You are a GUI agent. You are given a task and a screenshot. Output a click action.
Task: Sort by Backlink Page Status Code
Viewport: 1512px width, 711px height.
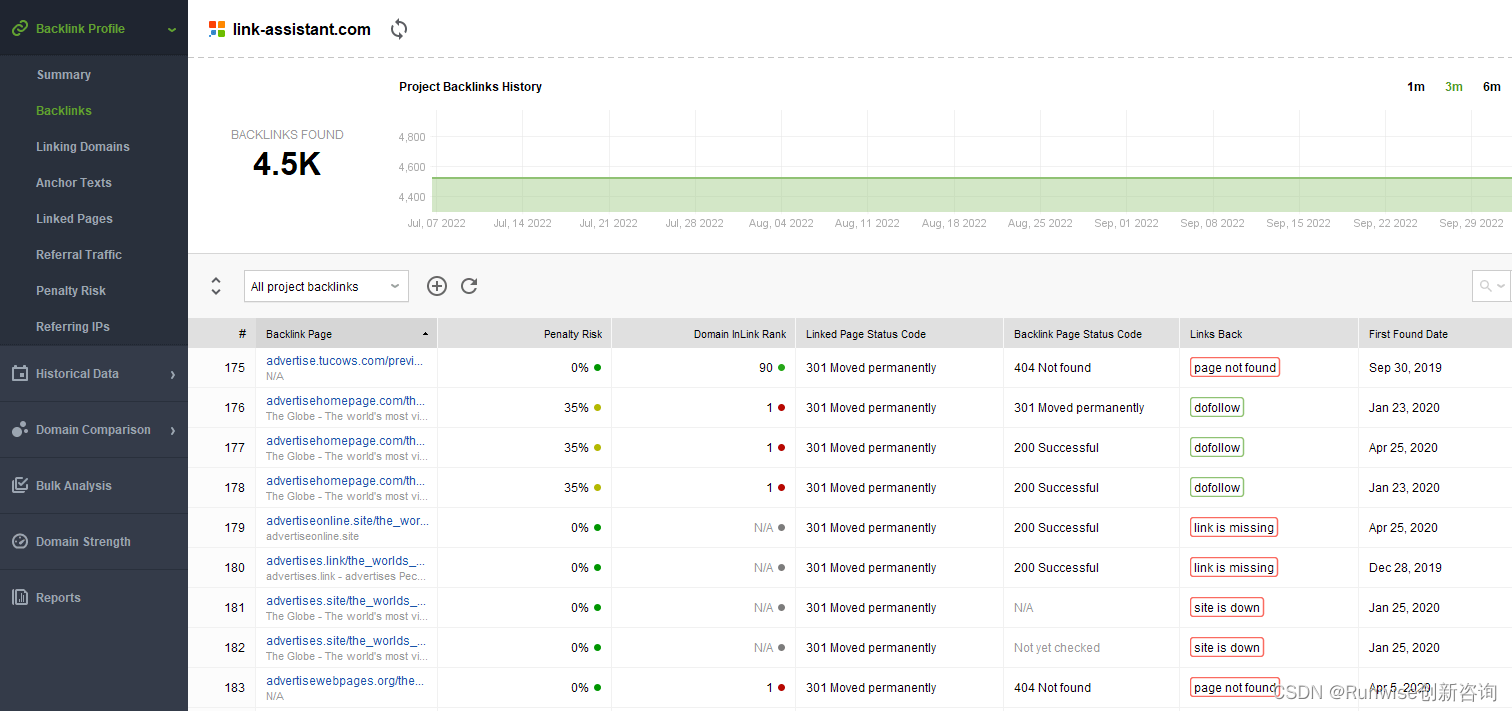[1091, 334]
